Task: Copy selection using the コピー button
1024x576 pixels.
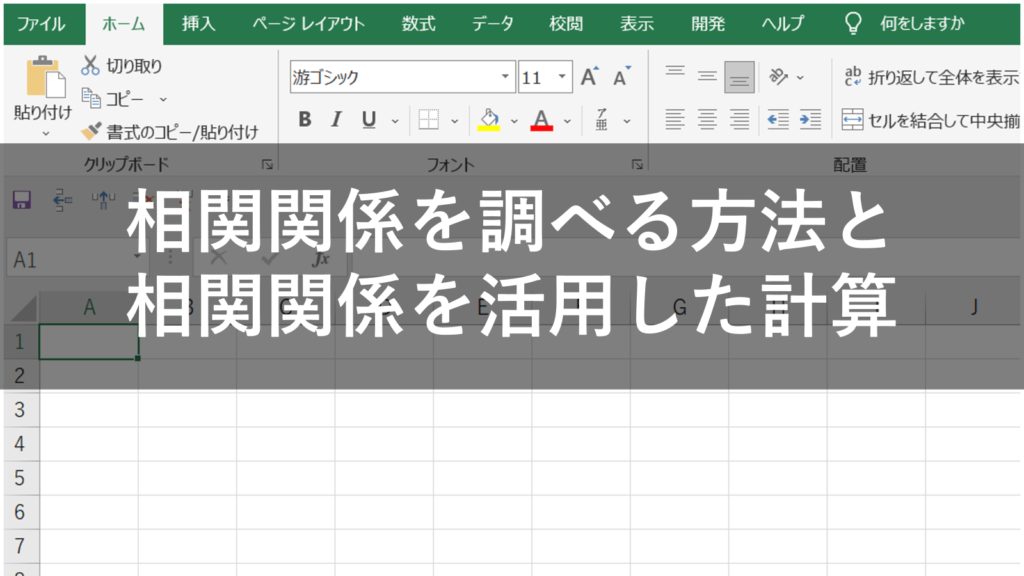Action: pyautogui.click(x=112, y=99)
